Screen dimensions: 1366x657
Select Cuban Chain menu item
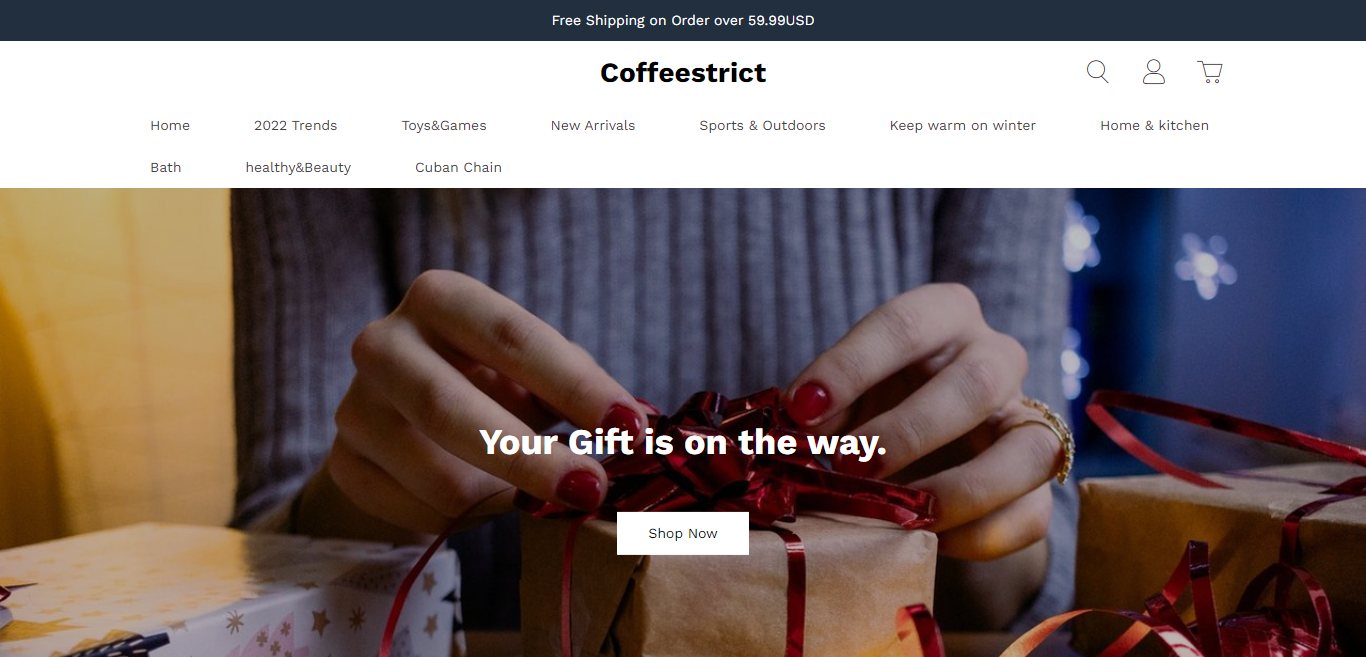coord(458,167)
